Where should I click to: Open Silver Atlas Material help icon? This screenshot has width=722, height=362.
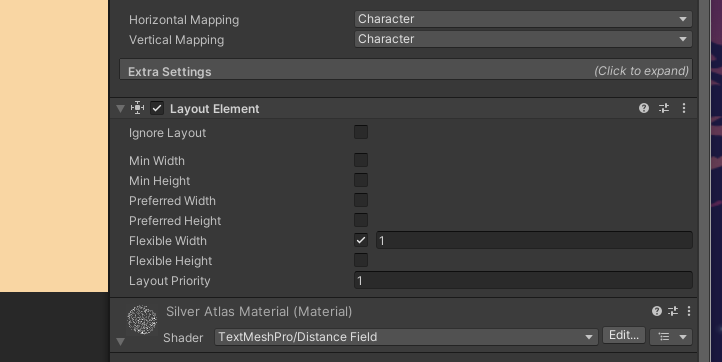point(657,311)
